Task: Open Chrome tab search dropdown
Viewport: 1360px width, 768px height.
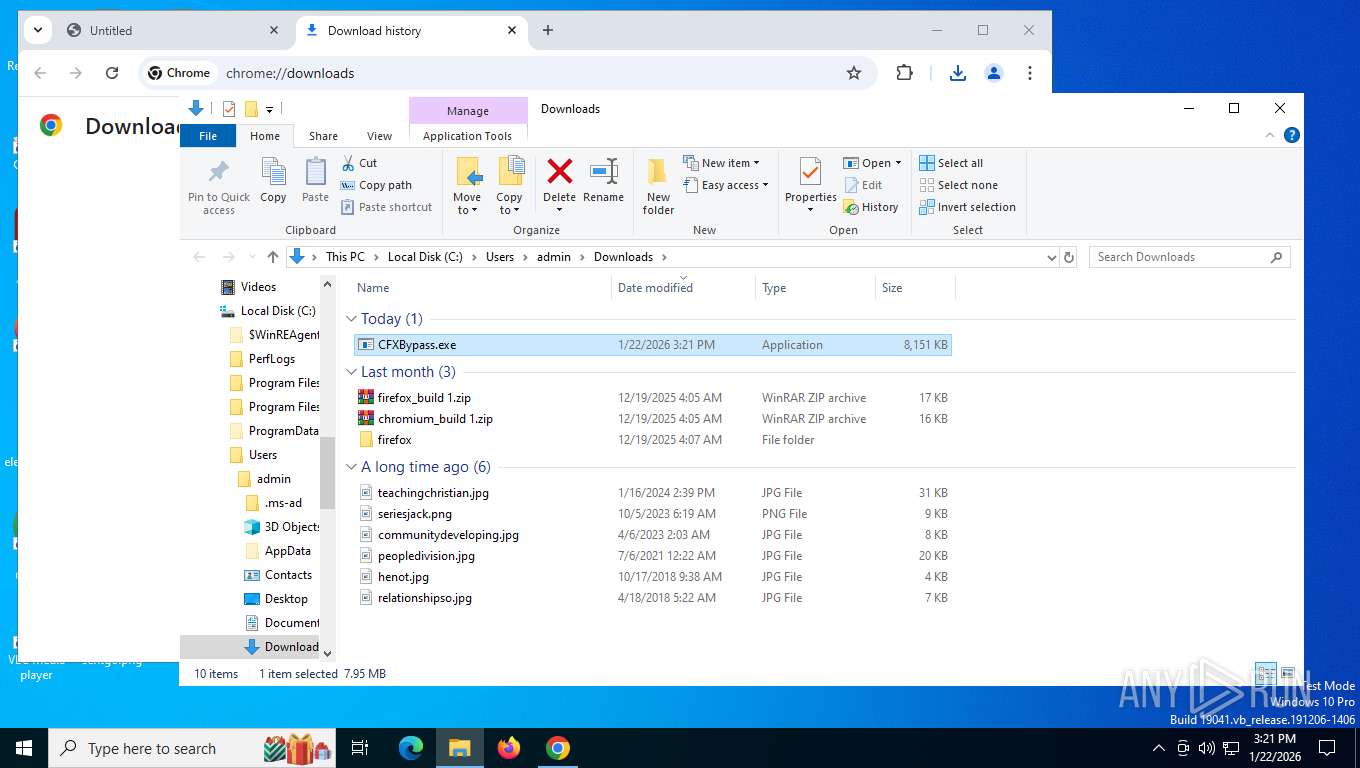Action: pos(37,30)
